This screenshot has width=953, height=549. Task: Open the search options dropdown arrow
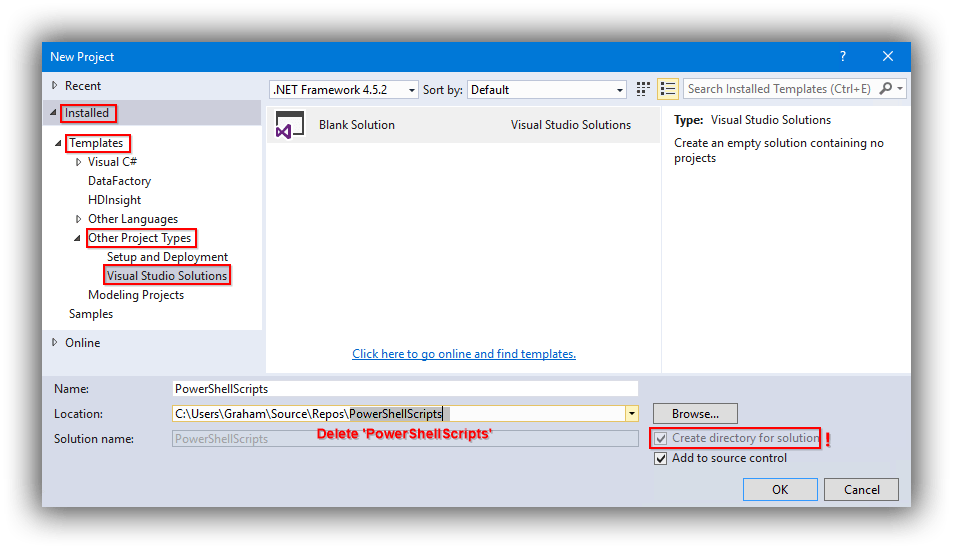[900, 89]
